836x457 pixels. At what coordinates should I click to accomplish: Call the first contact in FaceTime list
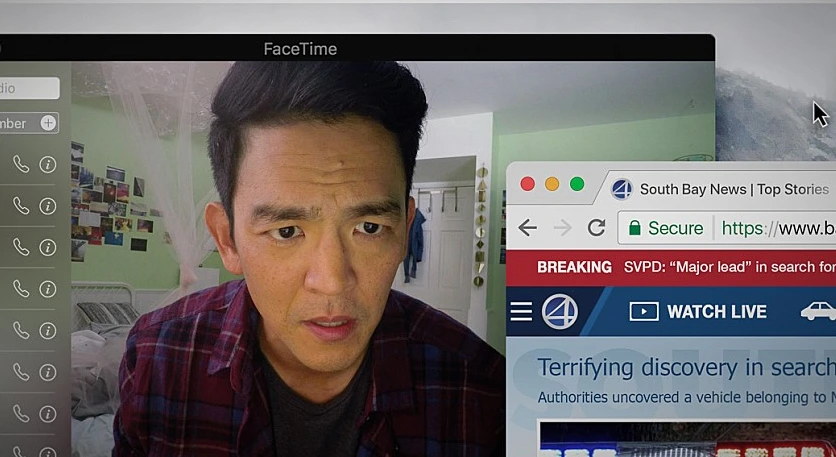21,164
